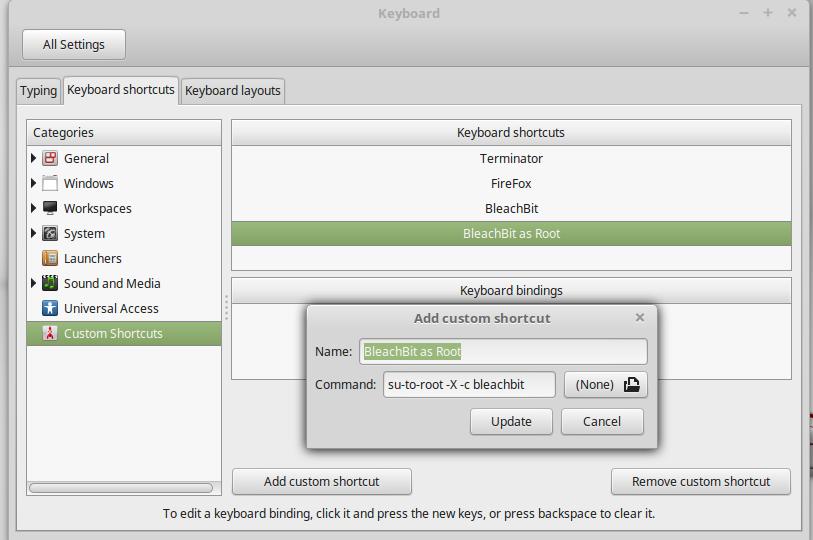Select the Sound and Media label
Image resolution: width=813 pixels, height=540 pixels.
point(112,283)
